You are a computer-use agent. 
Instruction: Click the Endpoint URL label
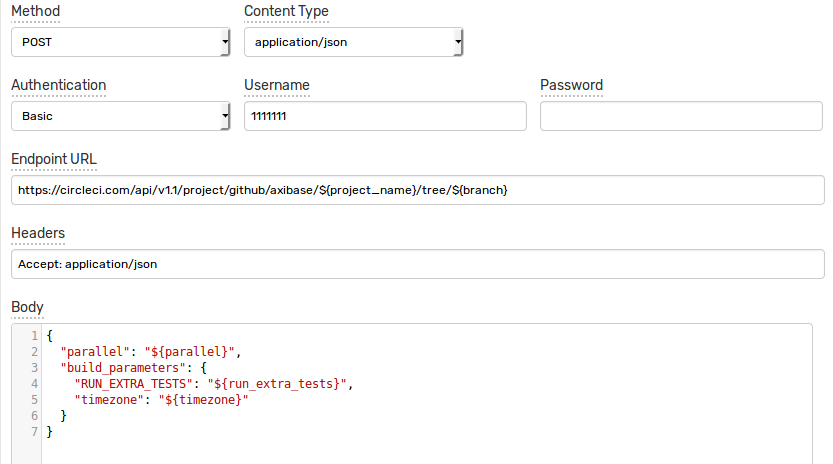(x=54, y=159)
